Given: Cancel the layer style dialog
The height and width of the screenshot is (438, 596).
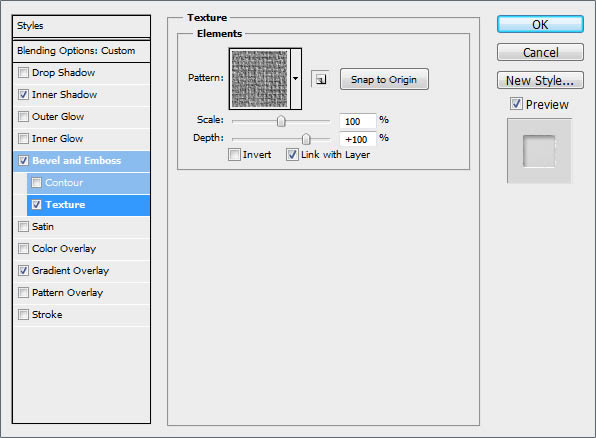Looking at the screenshot, I should (540, 52).
